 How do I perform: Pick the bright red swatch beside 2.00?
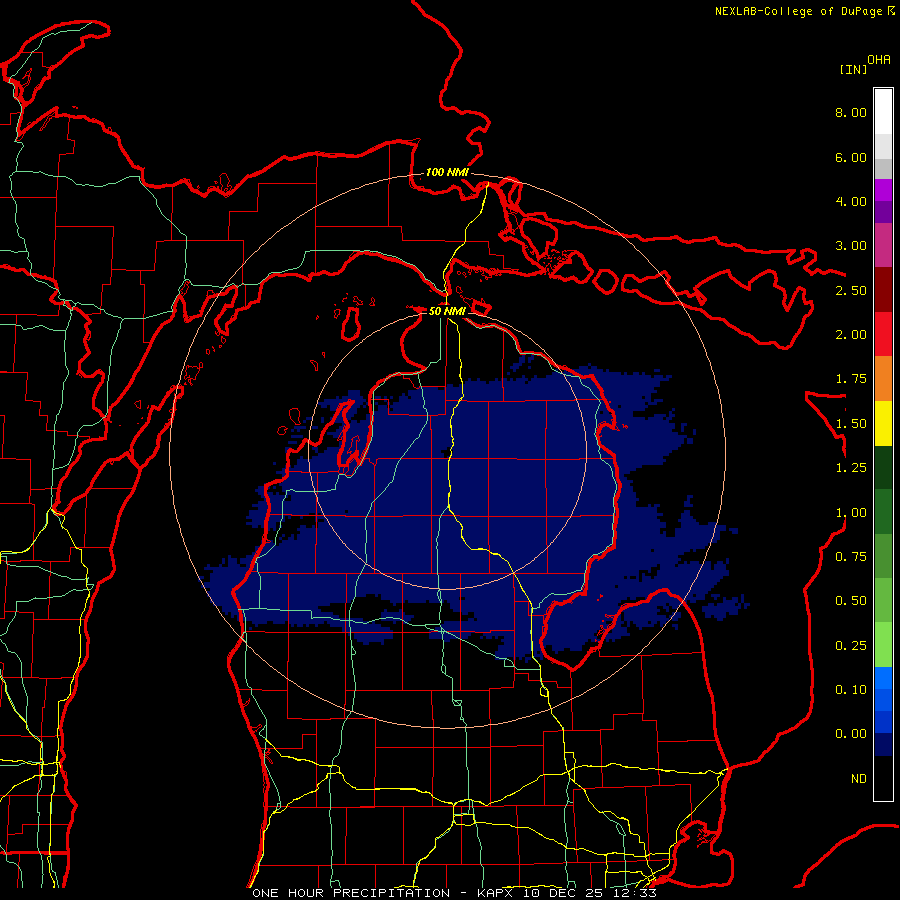[883, 335]
